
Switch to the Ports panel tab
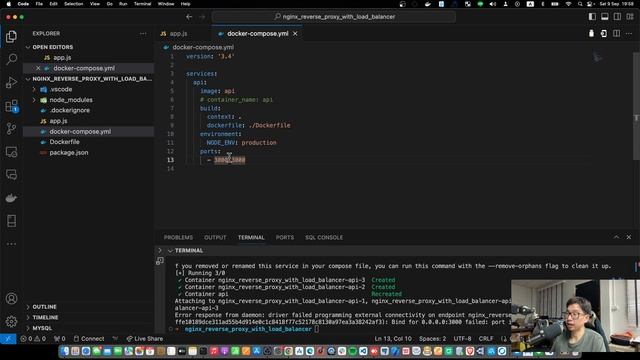click(285, 237)
